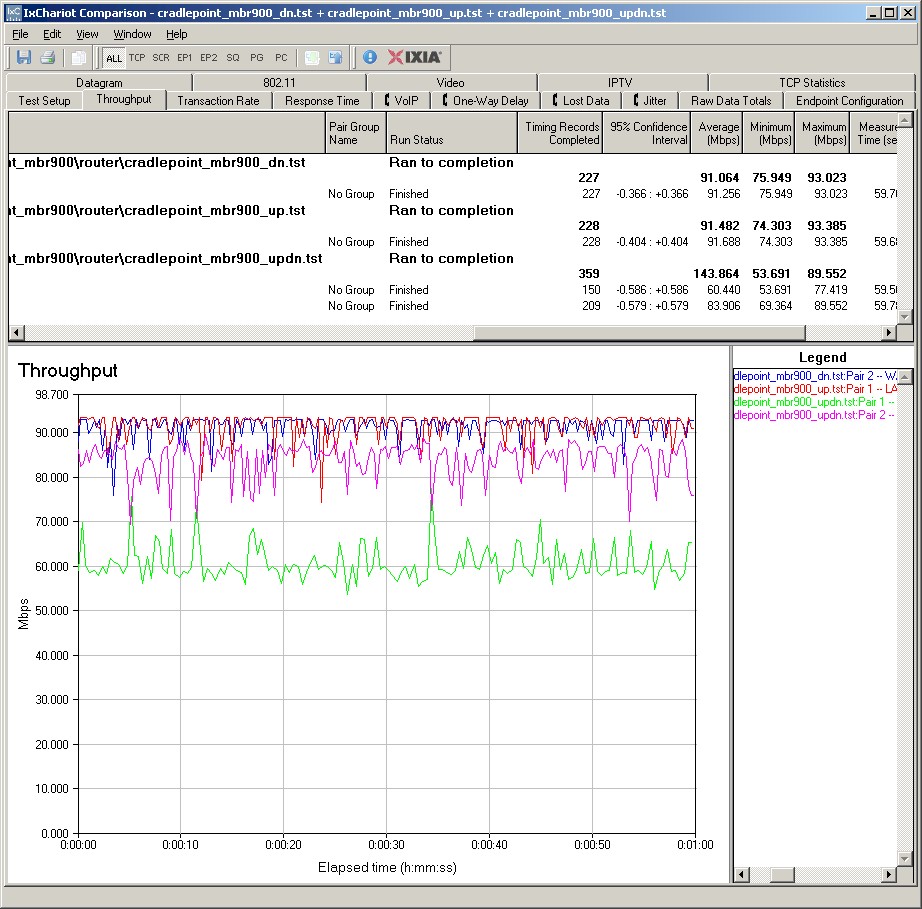This screenshot has height=909, width=922.
Task: Click the results table horizontal scrollbar thumb
Action: click(639, 333)
